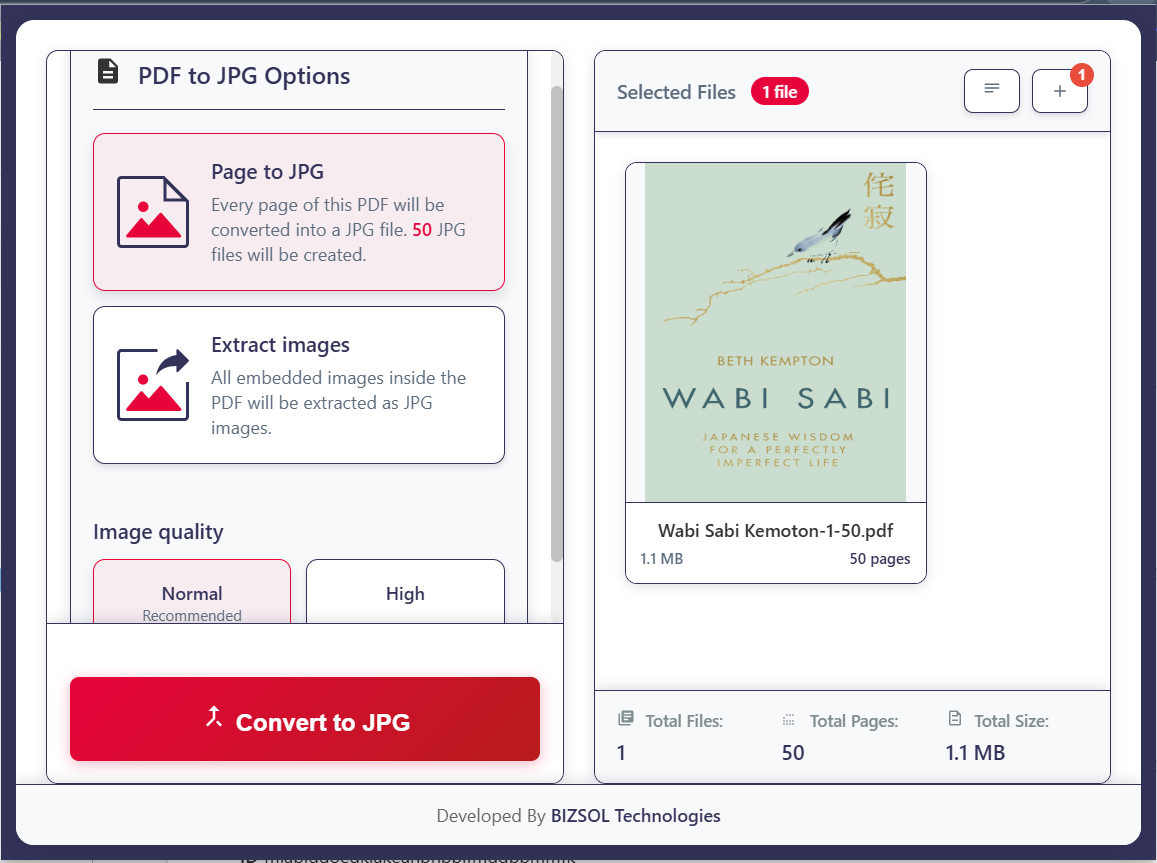
Task: Click the Page to JPG picture icon
Action: click(152, 211)
